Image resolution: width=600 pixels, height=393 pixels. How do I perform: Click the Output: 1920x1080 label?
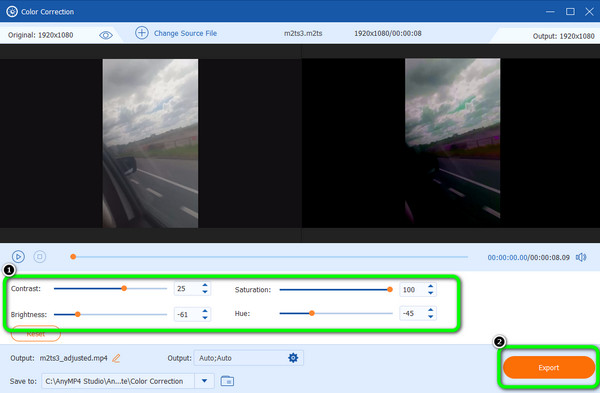click(x=563, y=36)
